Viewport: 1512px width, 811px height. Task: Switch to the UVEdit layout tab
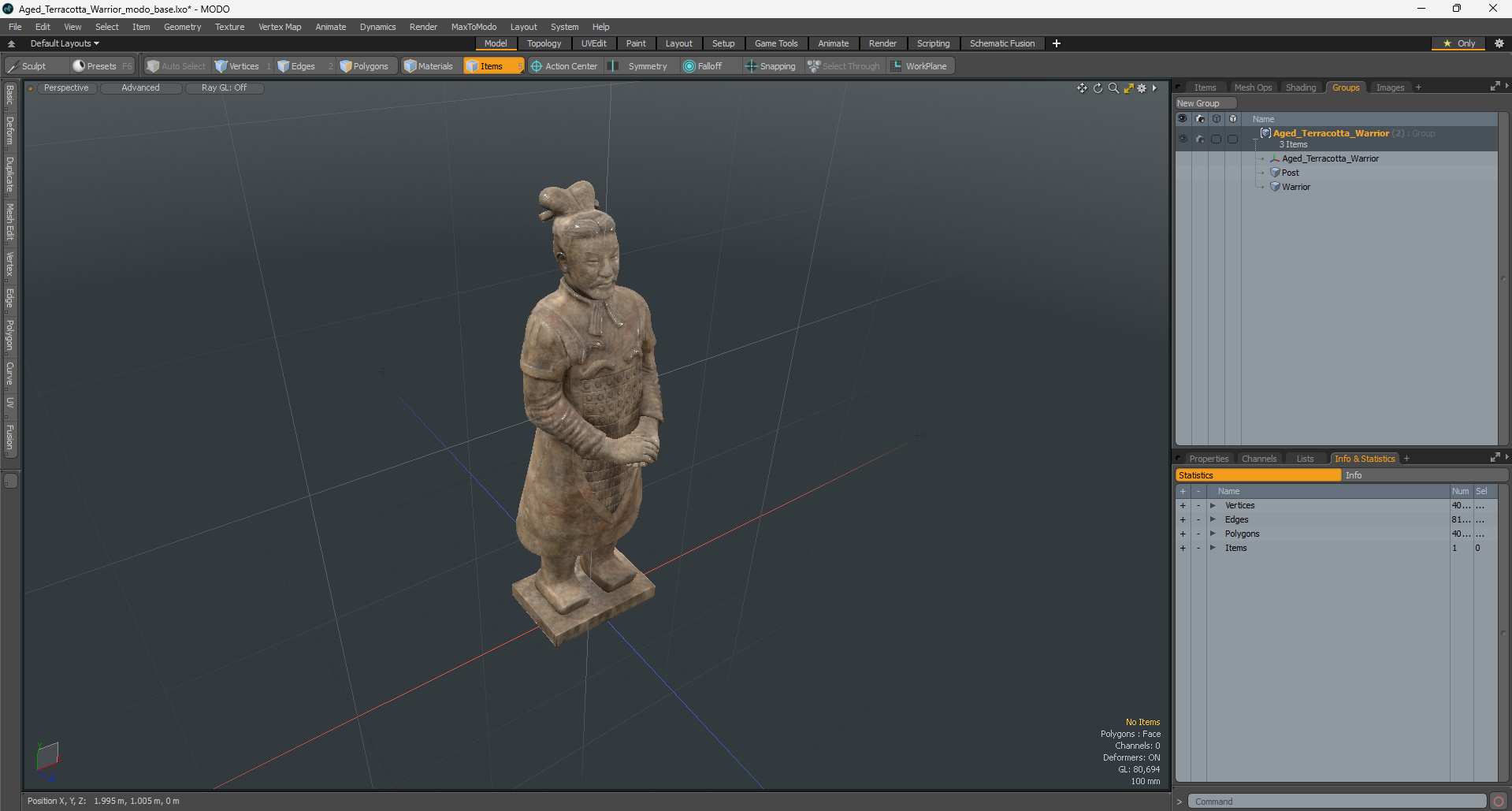point(594,43)
